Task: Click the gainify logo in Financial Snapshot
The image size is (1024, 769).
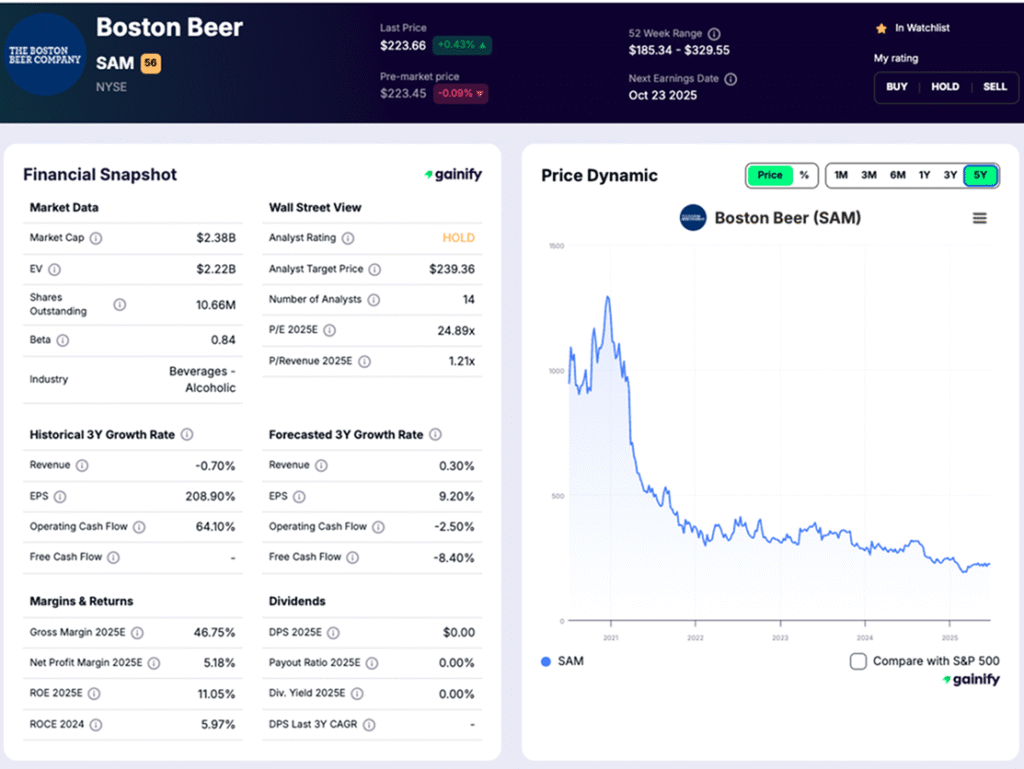Action: tap(453, 174)
